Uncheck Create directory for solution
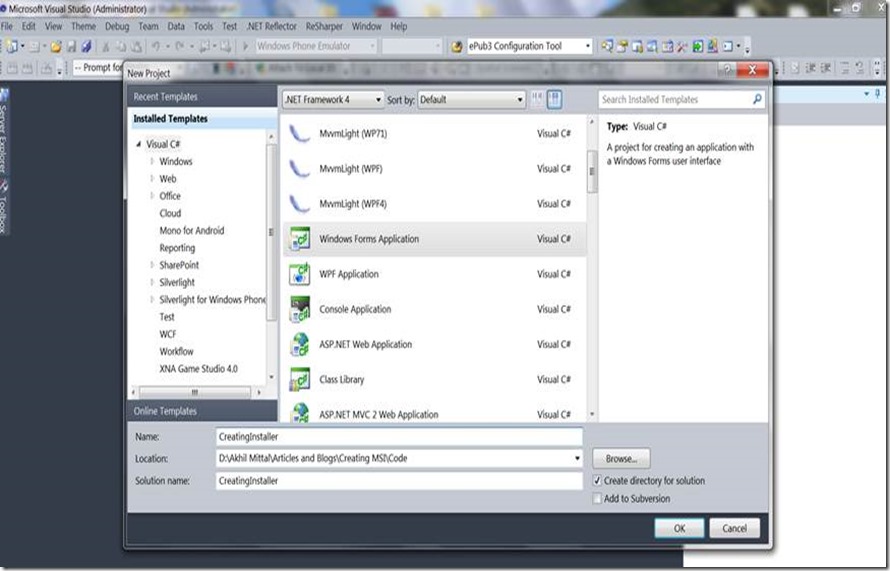Image resolution: width=890 pixels, height=571 pixels. (596, 481)
